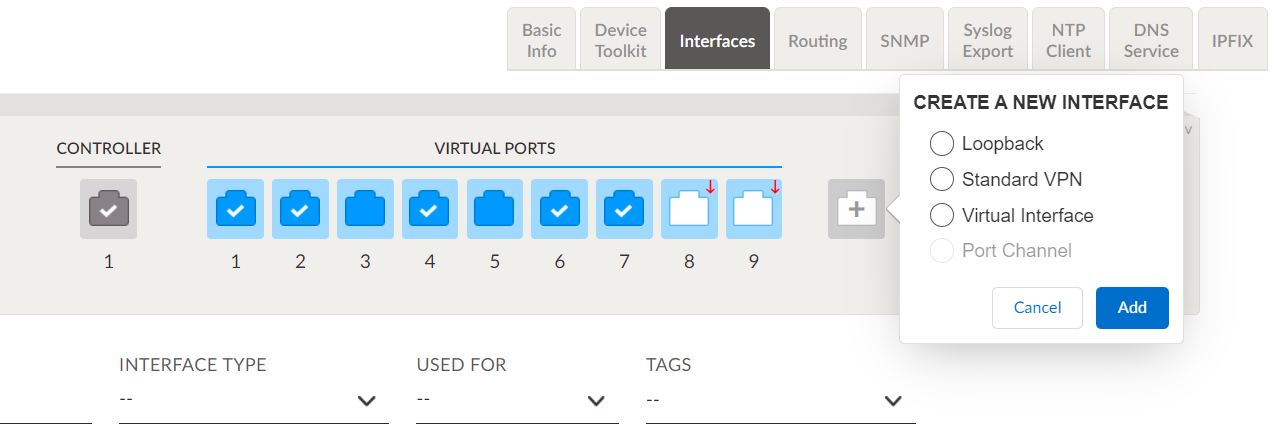Select virtual port 3 icon
1278x426 pixels.
(365, 209)
